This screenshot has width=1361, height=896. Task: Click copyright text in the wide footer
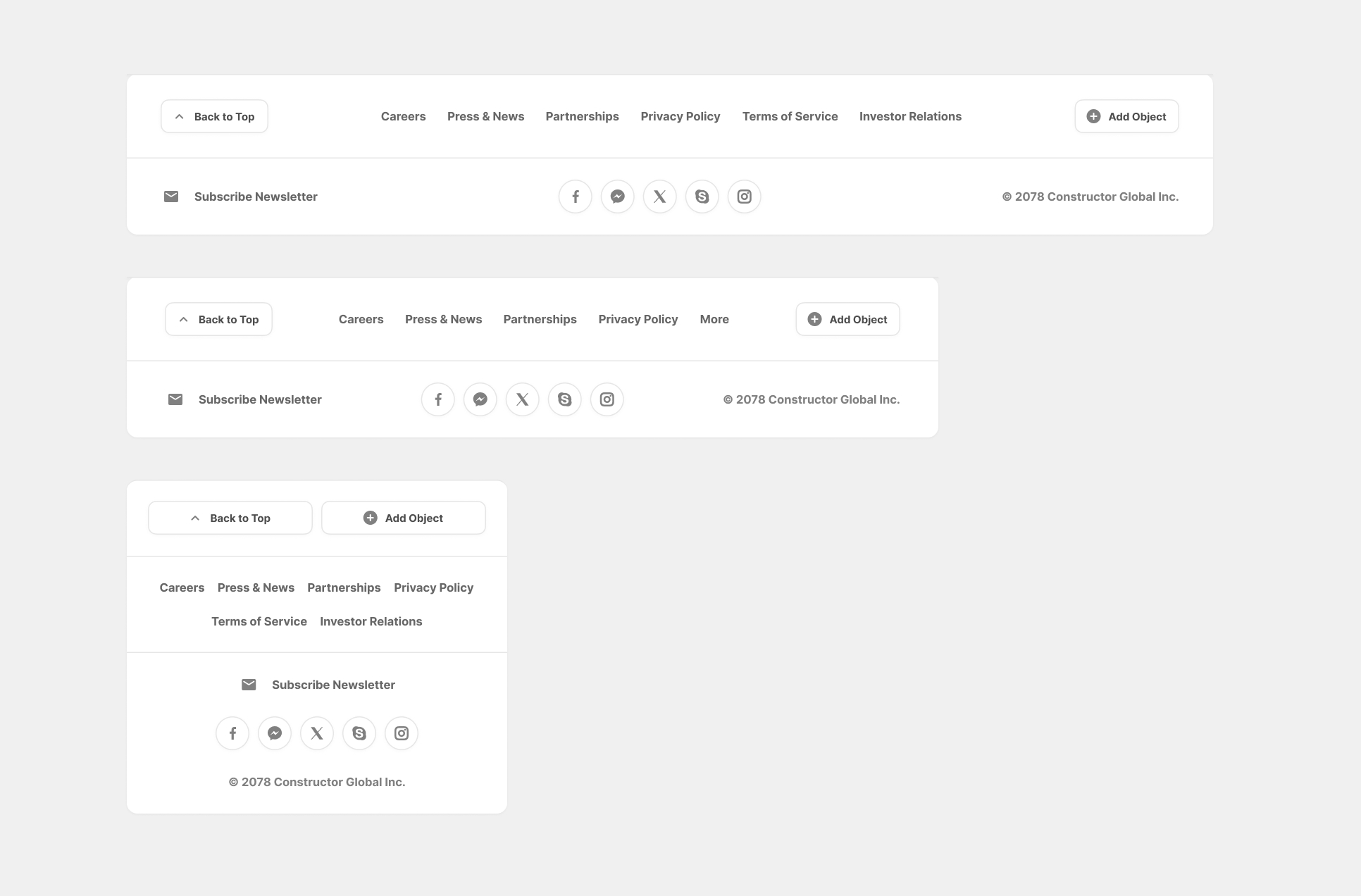pyautogui.click(x=1090, y=197)
